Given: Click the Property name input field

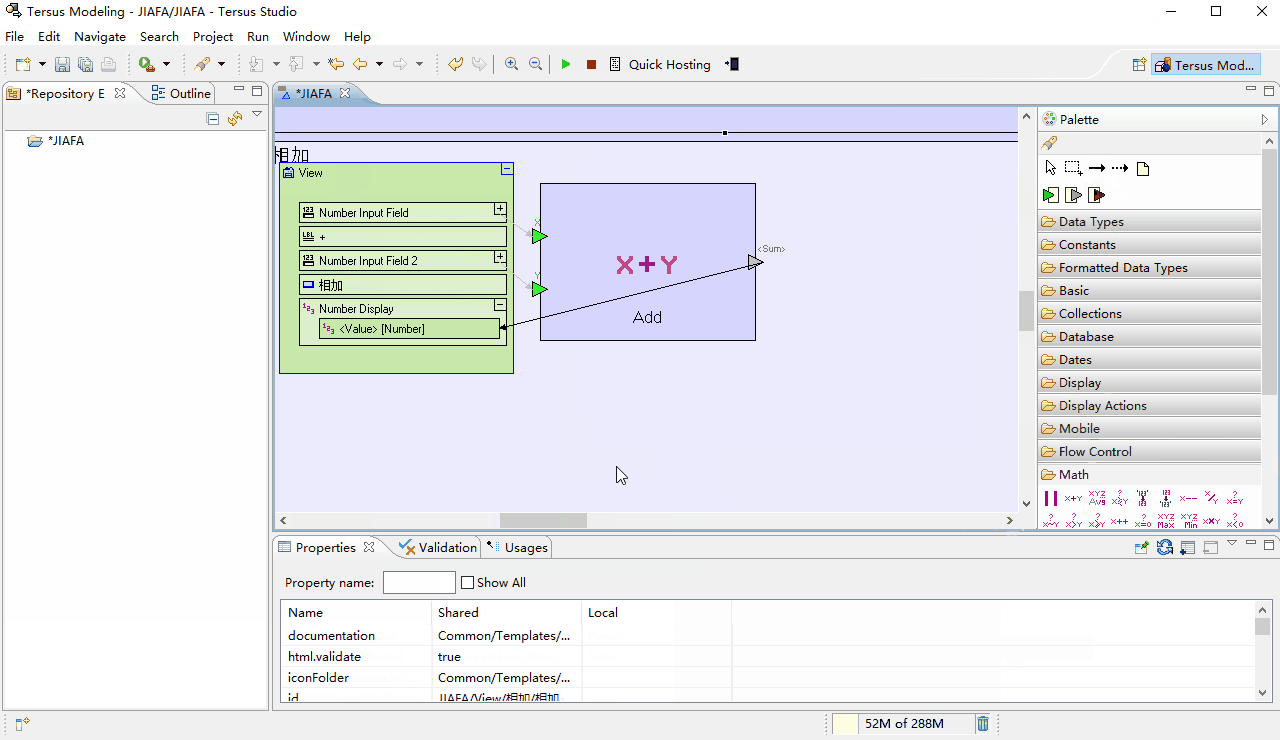Looking at the screenshot, I should 419,582.
